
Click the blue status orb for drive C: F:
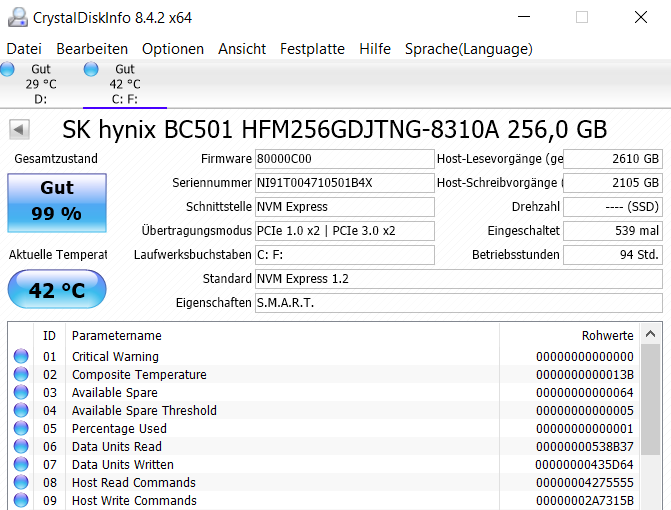[91, 69]
